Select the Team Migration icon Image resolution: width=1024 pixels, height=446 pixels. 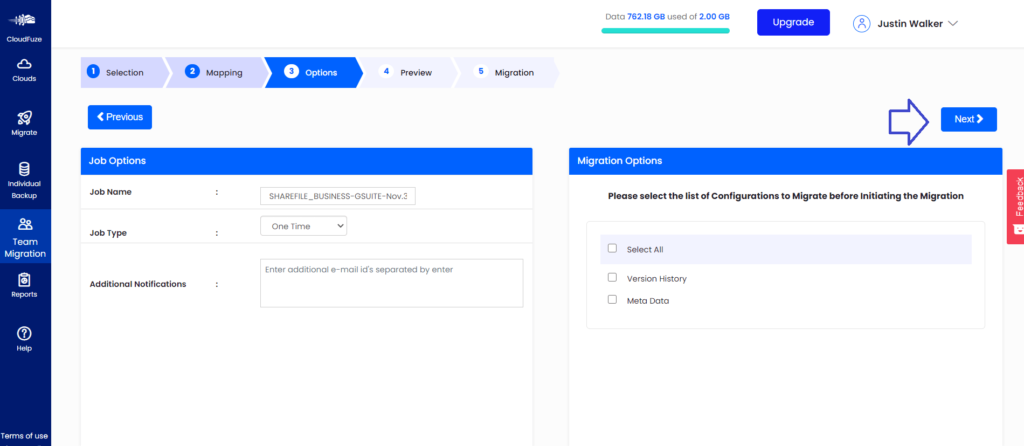click(25, 225)
